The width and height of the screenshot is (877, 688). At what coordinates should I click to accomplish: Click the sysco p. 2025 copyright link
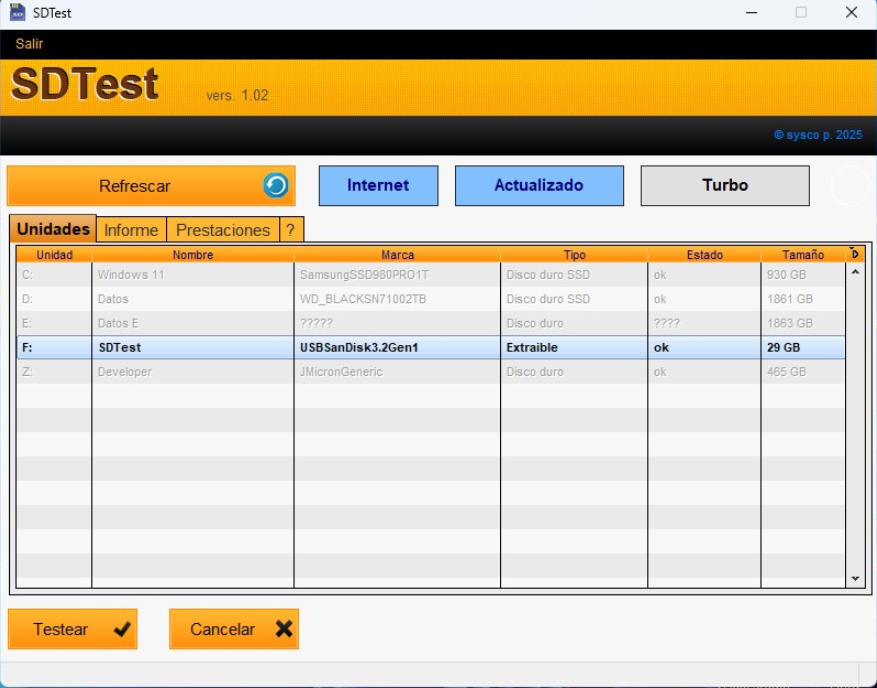pos(817,134)
